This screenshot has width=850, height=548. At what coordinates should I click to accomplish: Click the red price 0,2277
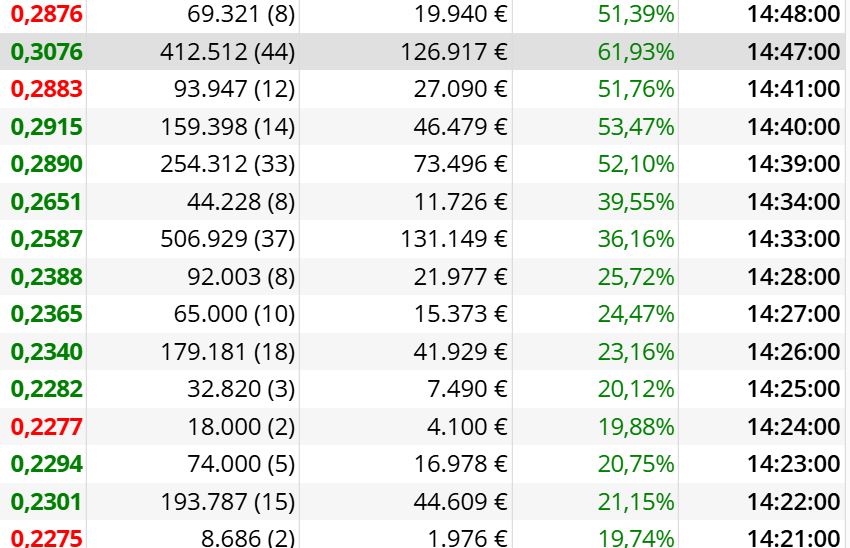47,427
